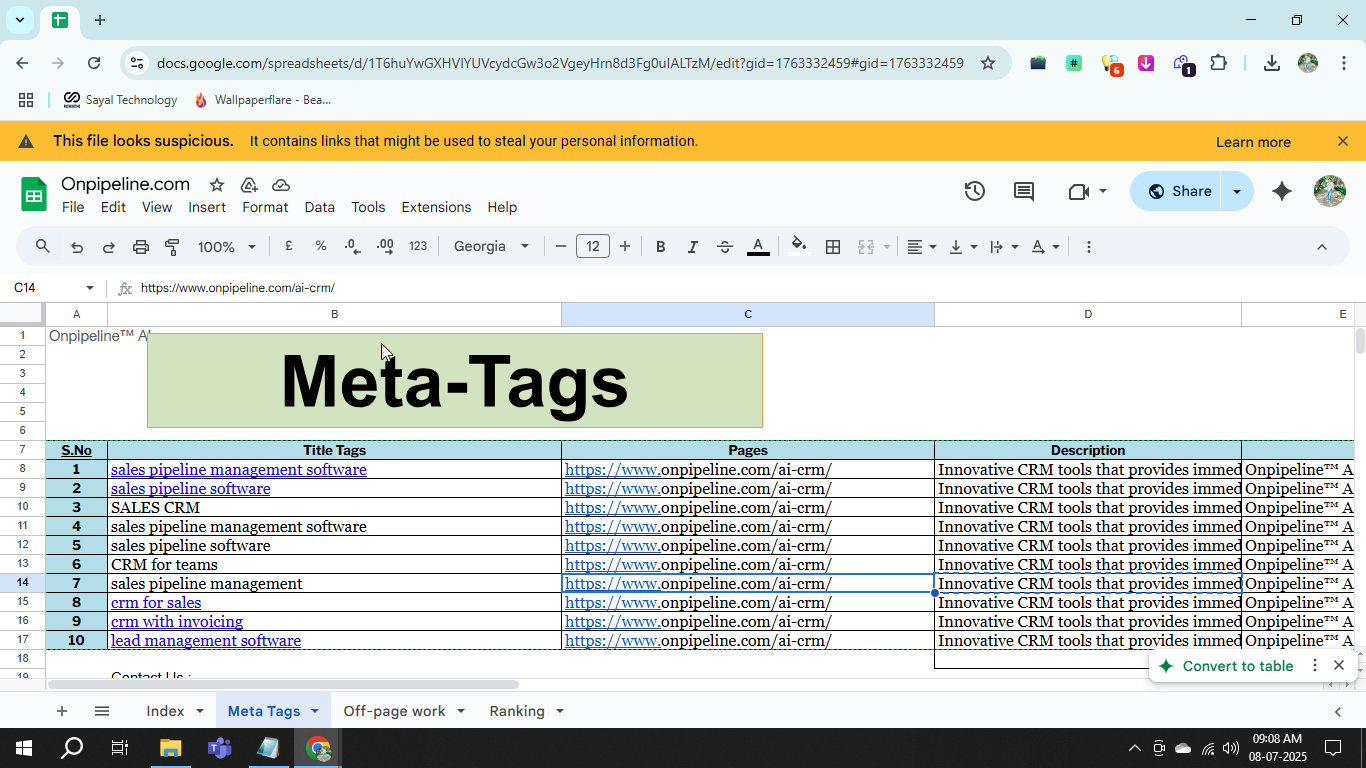Viewport: 1366px width, 768px height.
Task: Open more number formats (123)
Action: (418, 246)
